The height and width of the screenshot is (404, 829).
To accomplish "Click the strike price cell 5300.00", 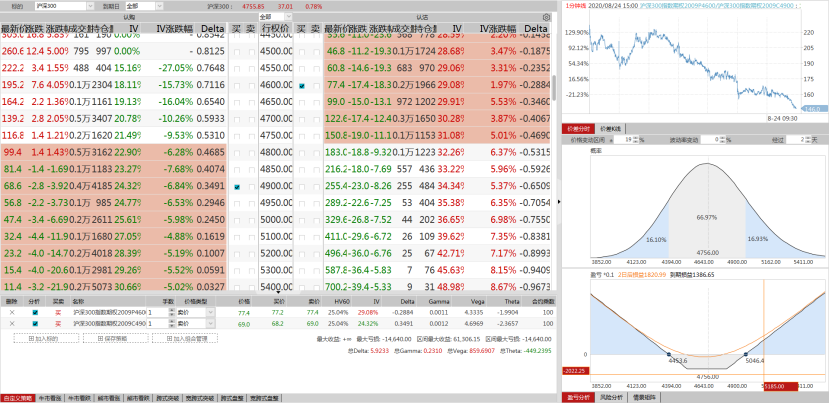I will (275, 272).
